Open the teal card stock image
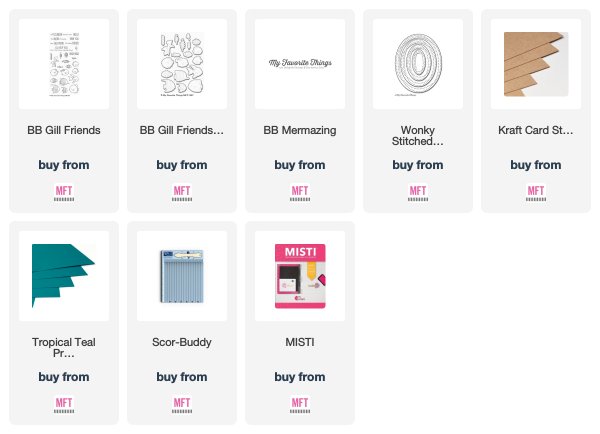This screenshot has height=434, width=600. (64, 276)
